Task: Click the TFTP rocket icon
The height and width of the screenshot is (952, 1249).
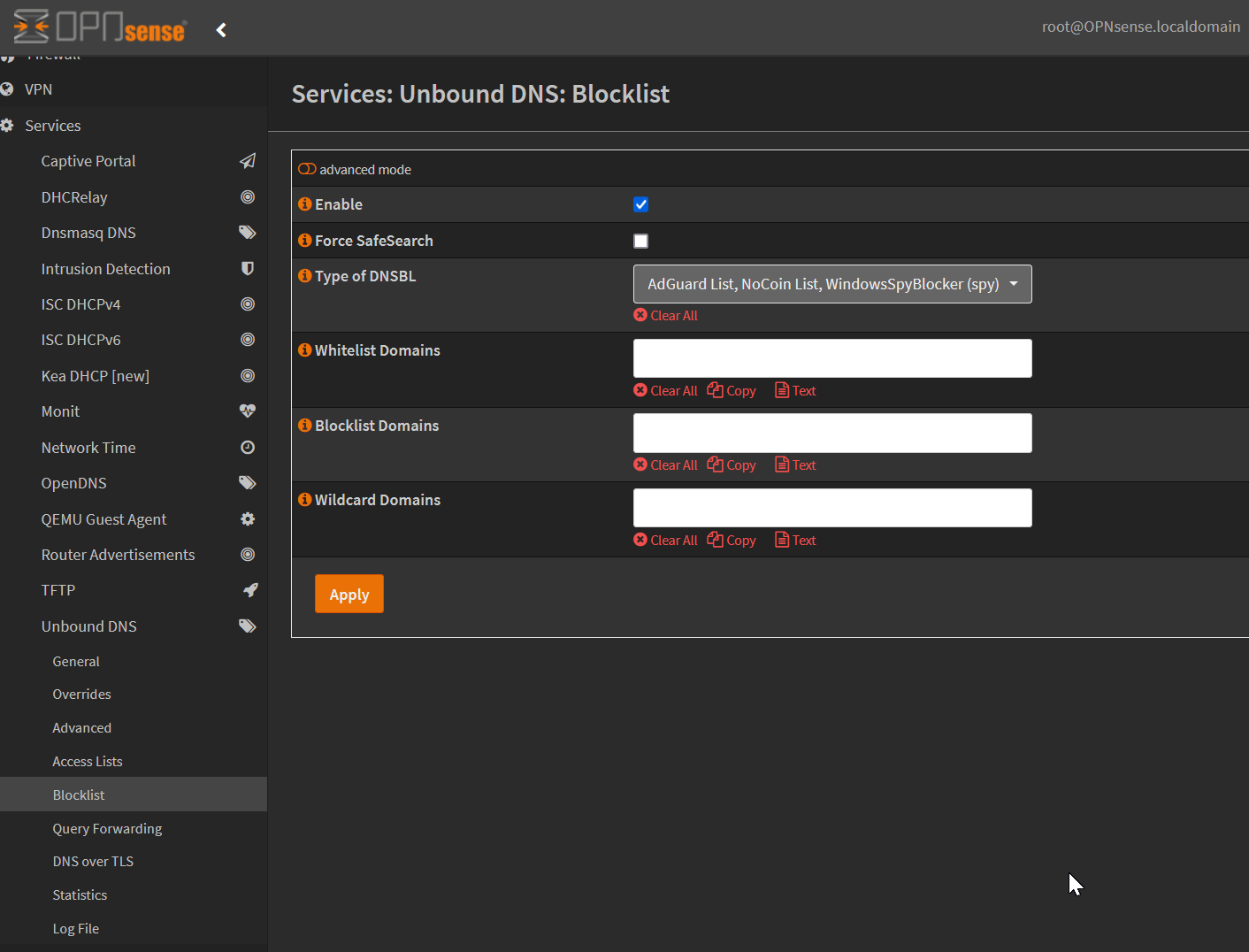Action: pyautogui.click(x=250, y=590)
